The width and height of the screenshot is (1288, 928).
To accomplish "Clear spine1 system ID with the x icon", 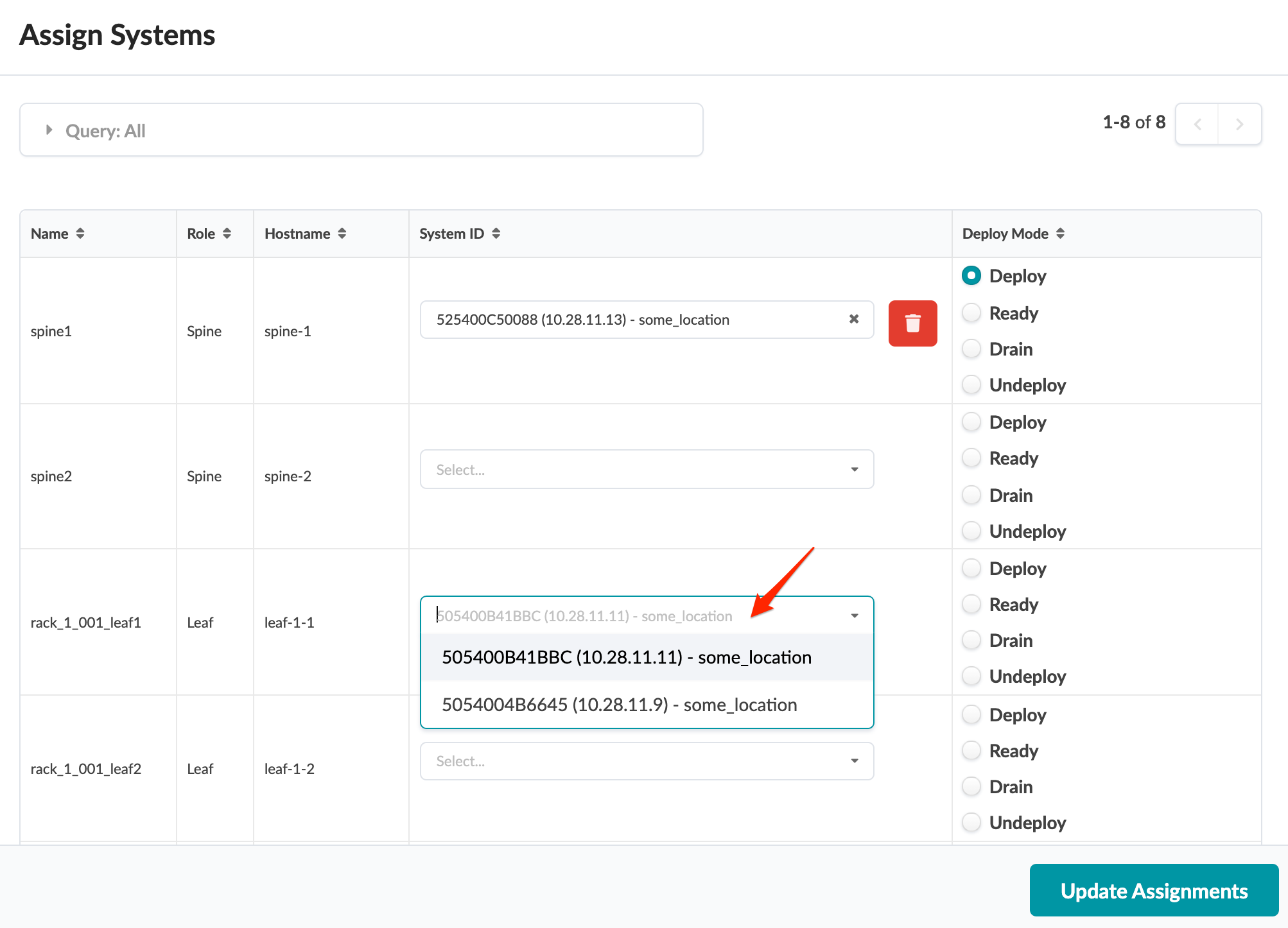I will tap(854, 319).
